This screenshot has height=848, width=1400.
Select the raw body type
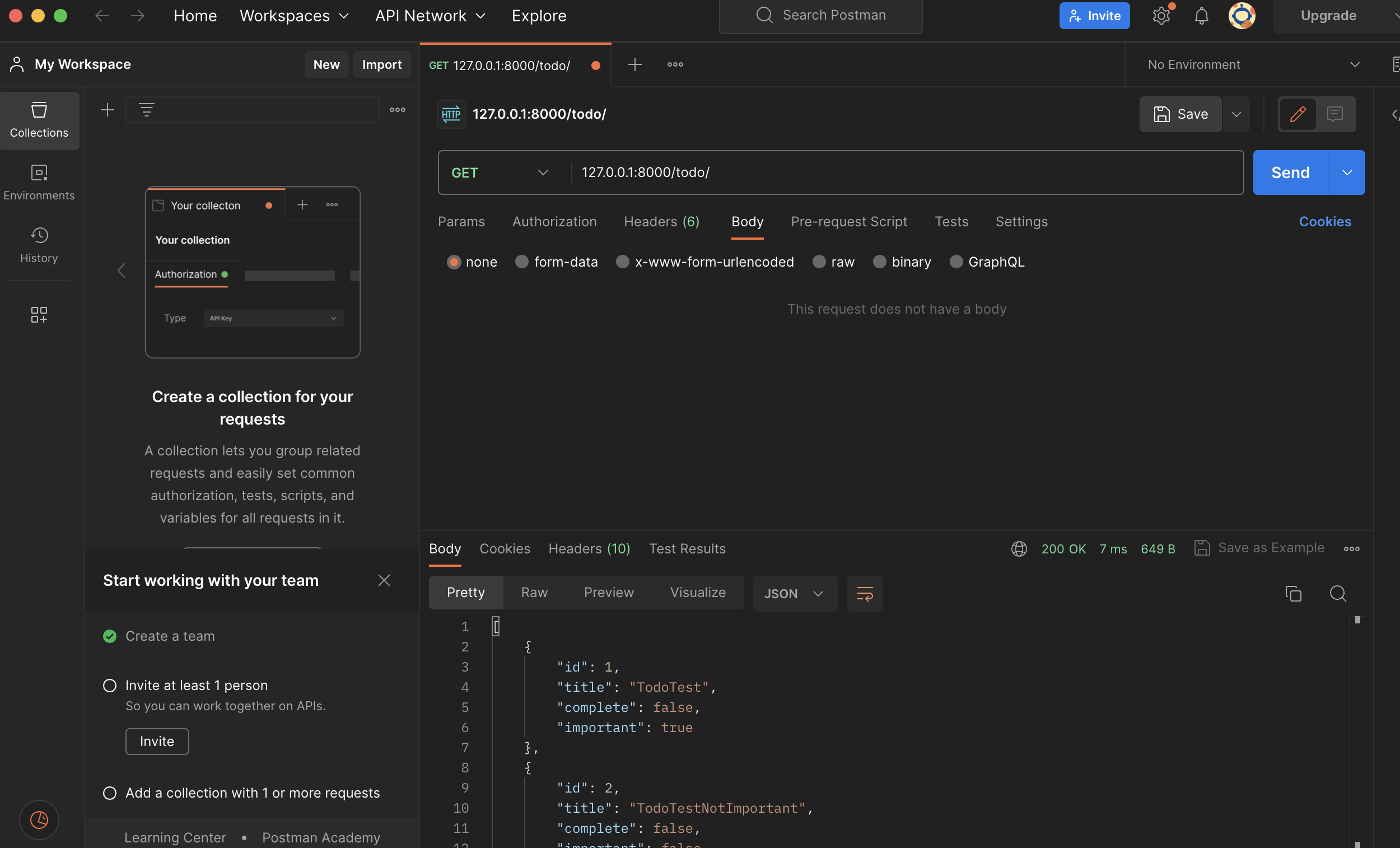(819, 262)
